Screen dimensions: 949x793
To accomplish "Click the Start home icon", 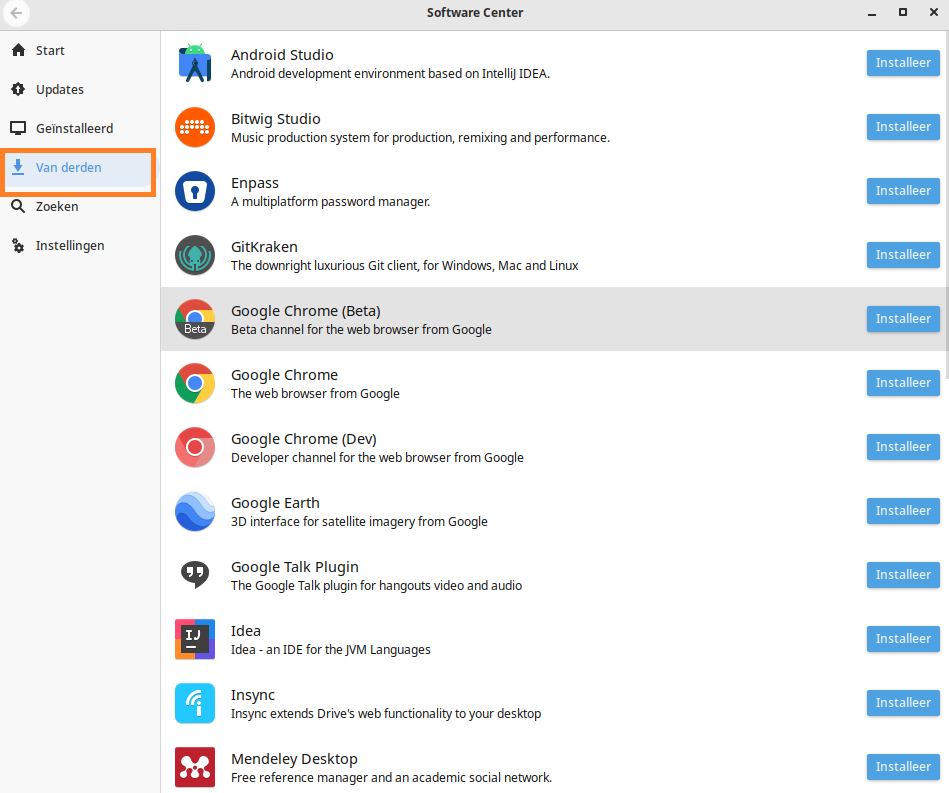I will [x=19, y=50].
